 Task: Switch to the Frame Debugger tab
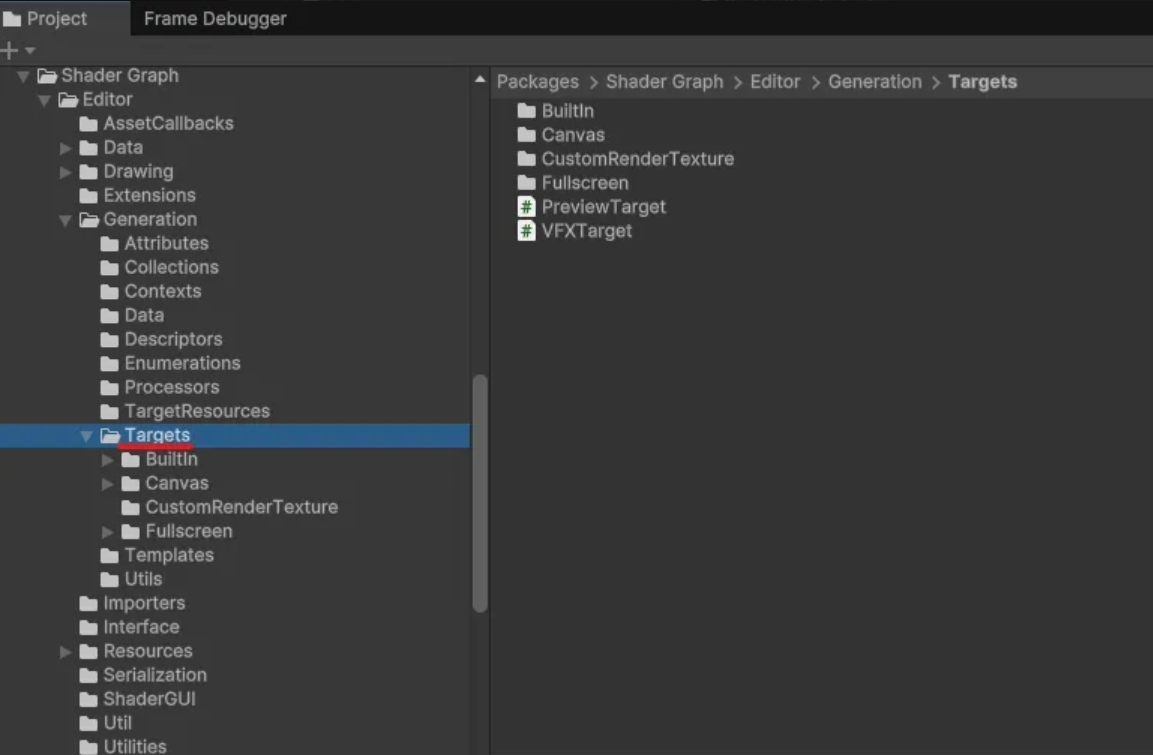point(215,18)
